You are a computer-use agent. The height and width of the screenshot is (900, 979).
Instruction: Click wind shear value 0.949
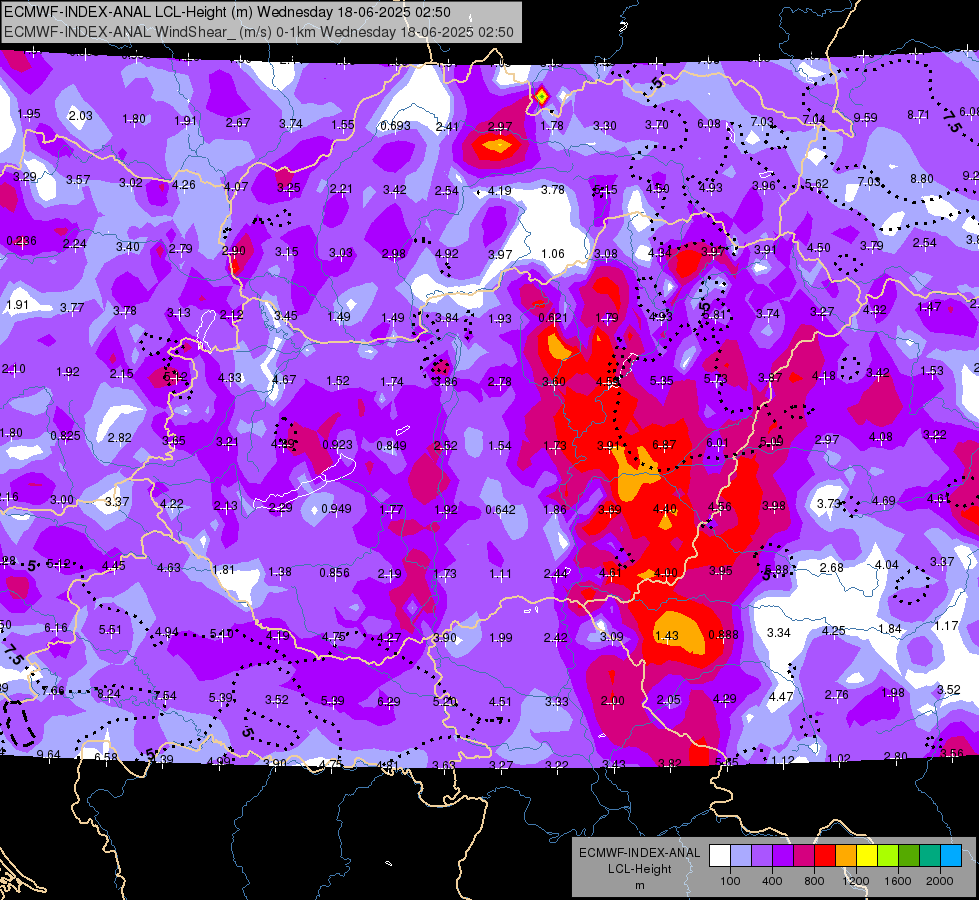[336, 509]
